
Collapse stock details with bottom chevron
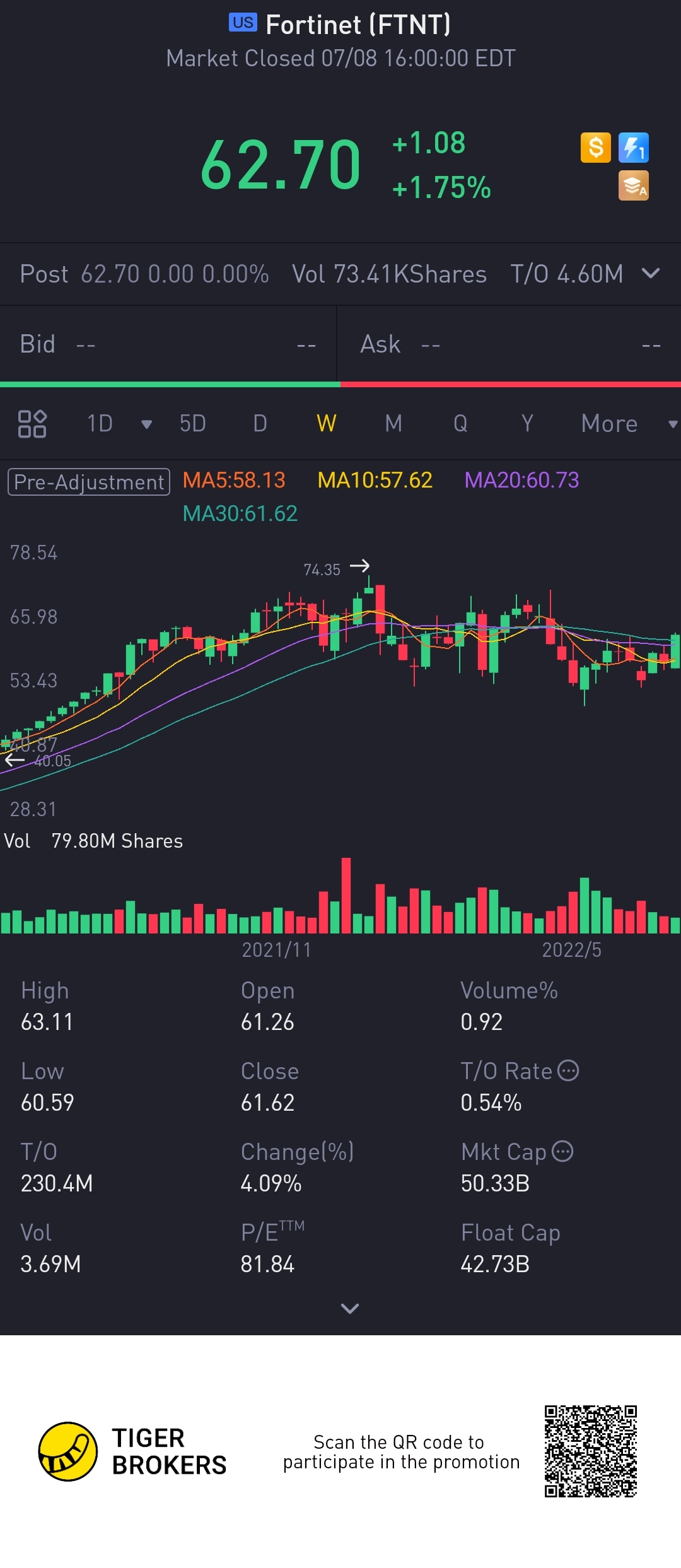350,1309
